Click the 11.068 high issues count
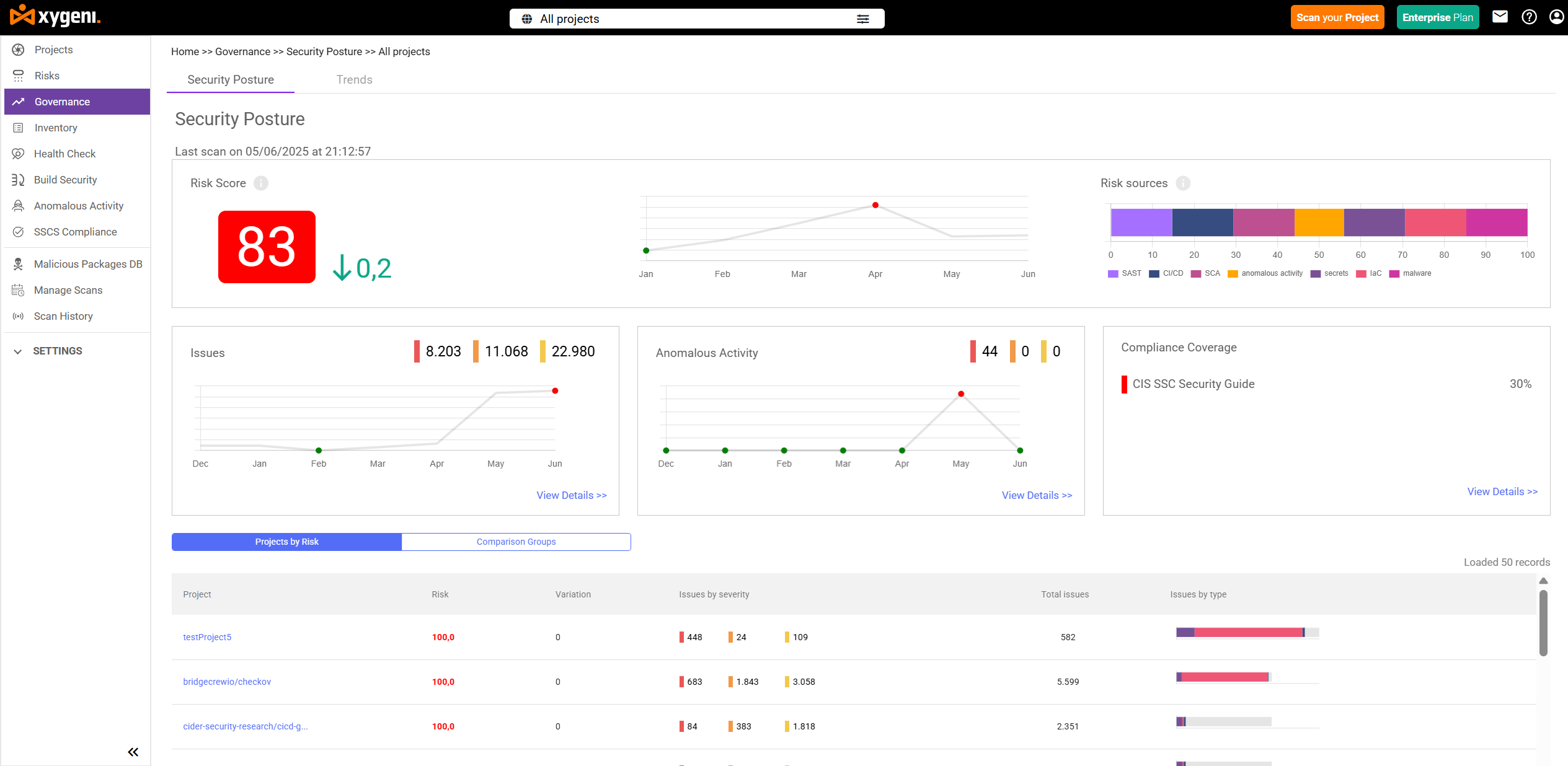The image size is (1568, 766). (x=507, y=351)
